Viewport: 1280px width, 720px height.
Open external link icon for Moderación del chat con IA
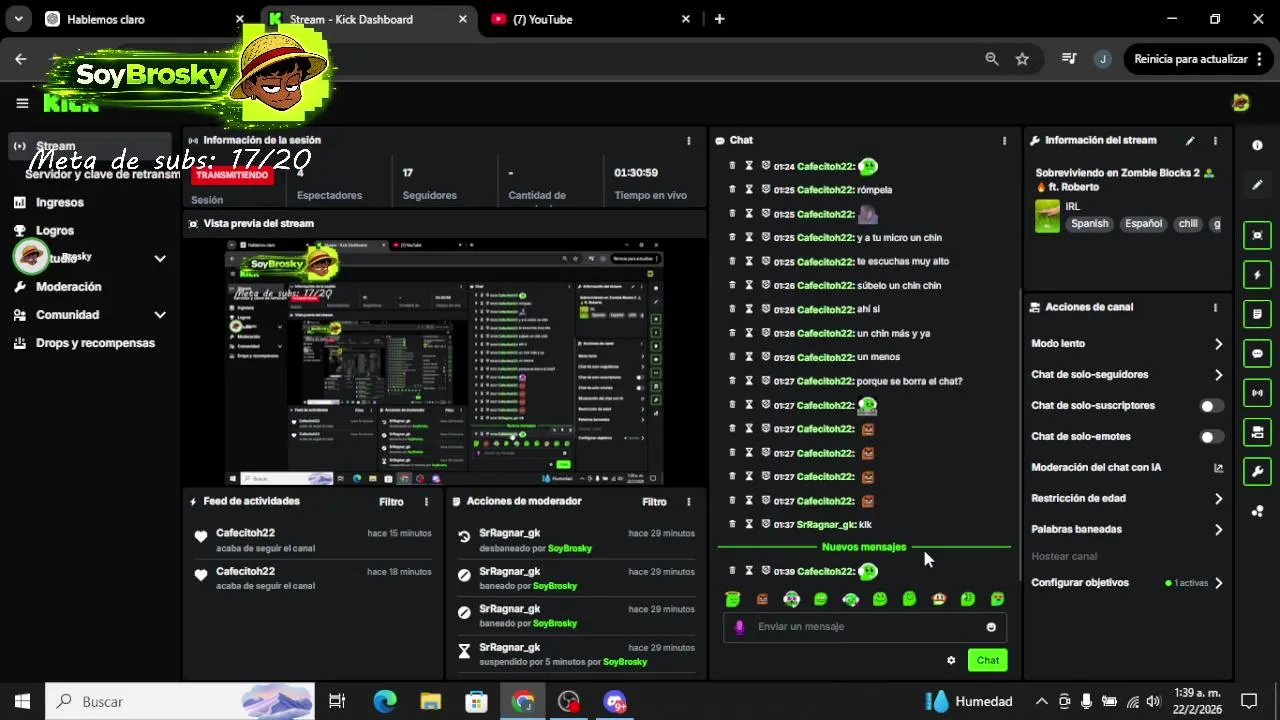1218,468
